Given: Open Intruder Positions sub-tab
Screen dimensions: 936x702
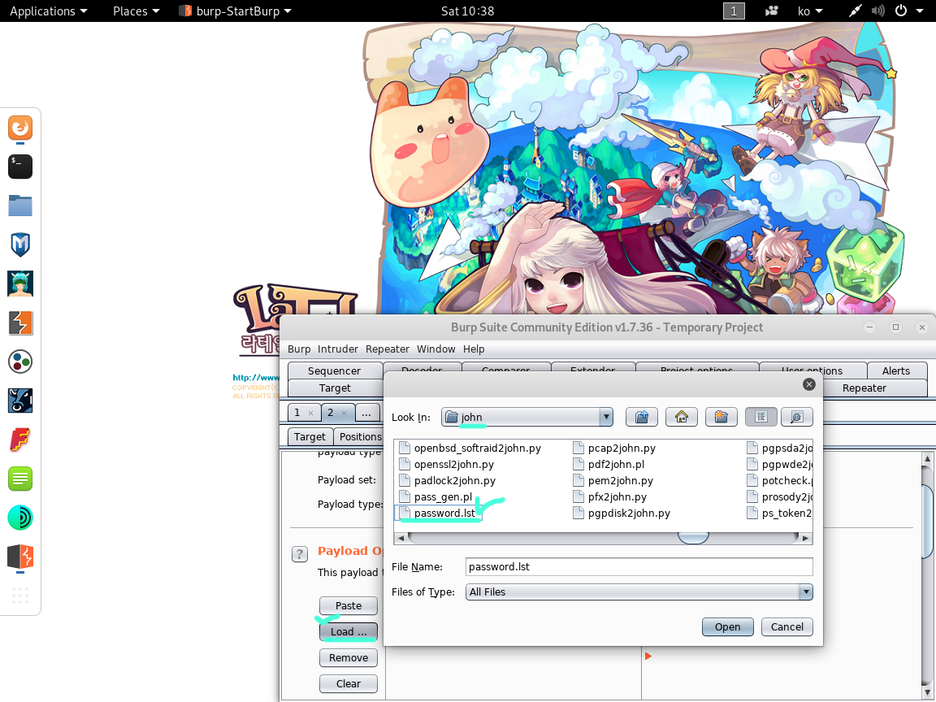Looking at the screenshot, I should point(361,437).
